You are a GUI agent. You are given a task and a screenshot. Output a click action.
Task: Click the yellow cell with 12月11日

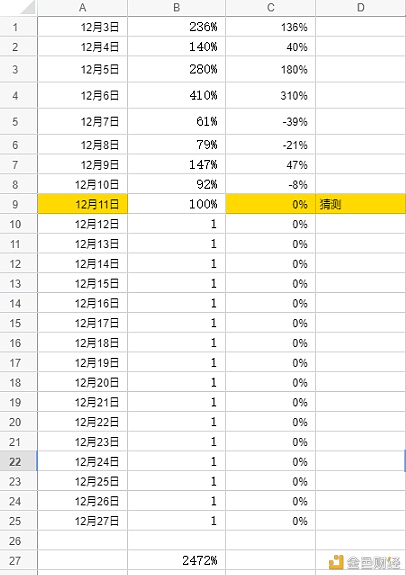pyautogui.click(x=83, y=204)
